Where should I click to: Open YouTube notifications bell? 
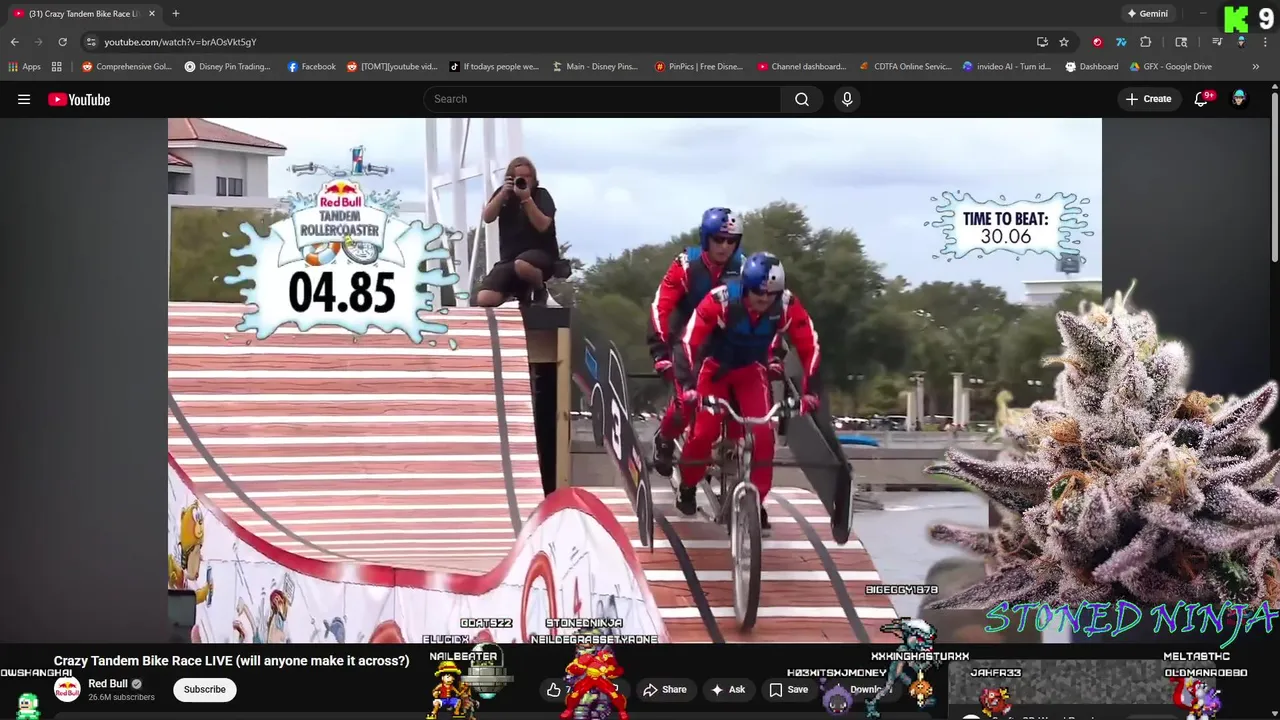click(1202, 99)
